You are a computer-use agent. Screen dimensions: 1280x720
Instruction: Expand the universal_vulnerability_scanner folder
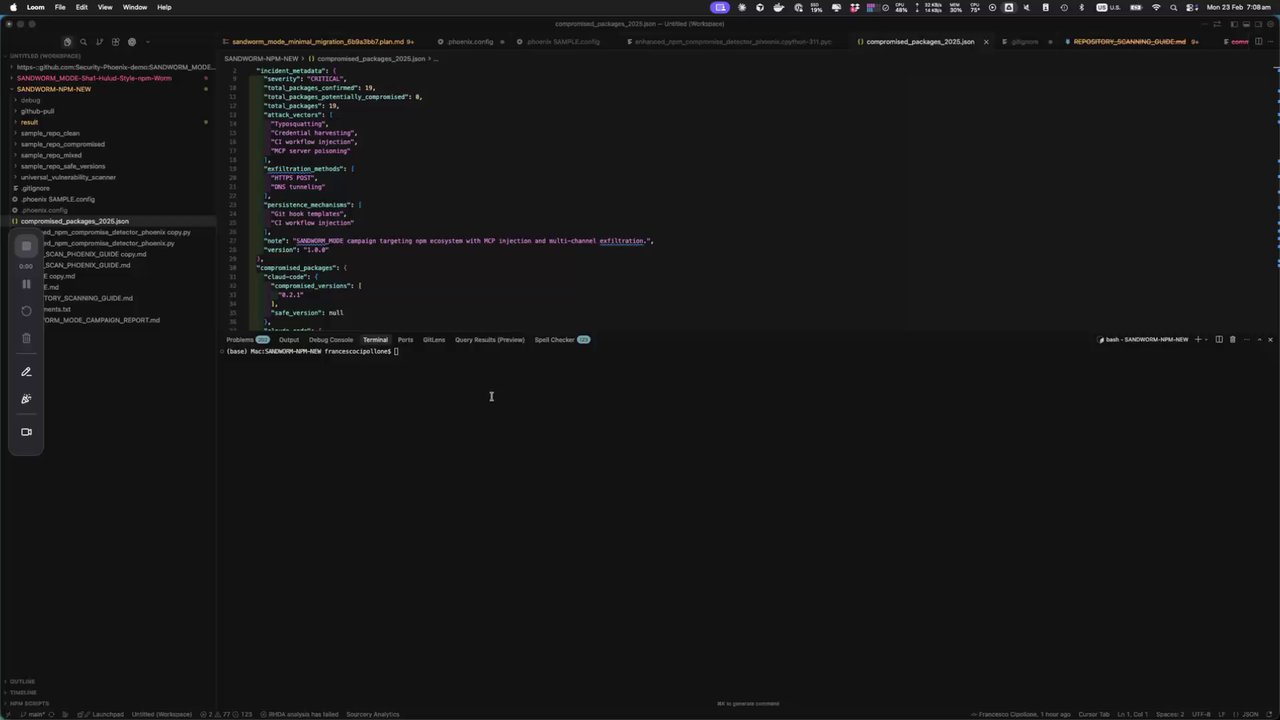[68, 177]
